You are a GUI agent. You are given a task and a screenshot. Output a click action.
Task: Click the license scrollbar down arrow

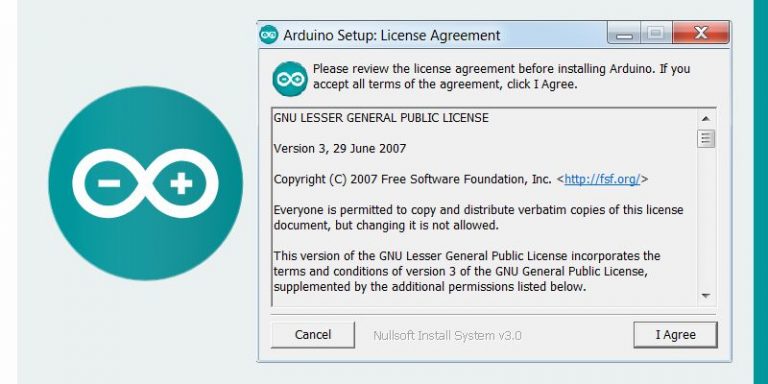click(x=706, y=296)
